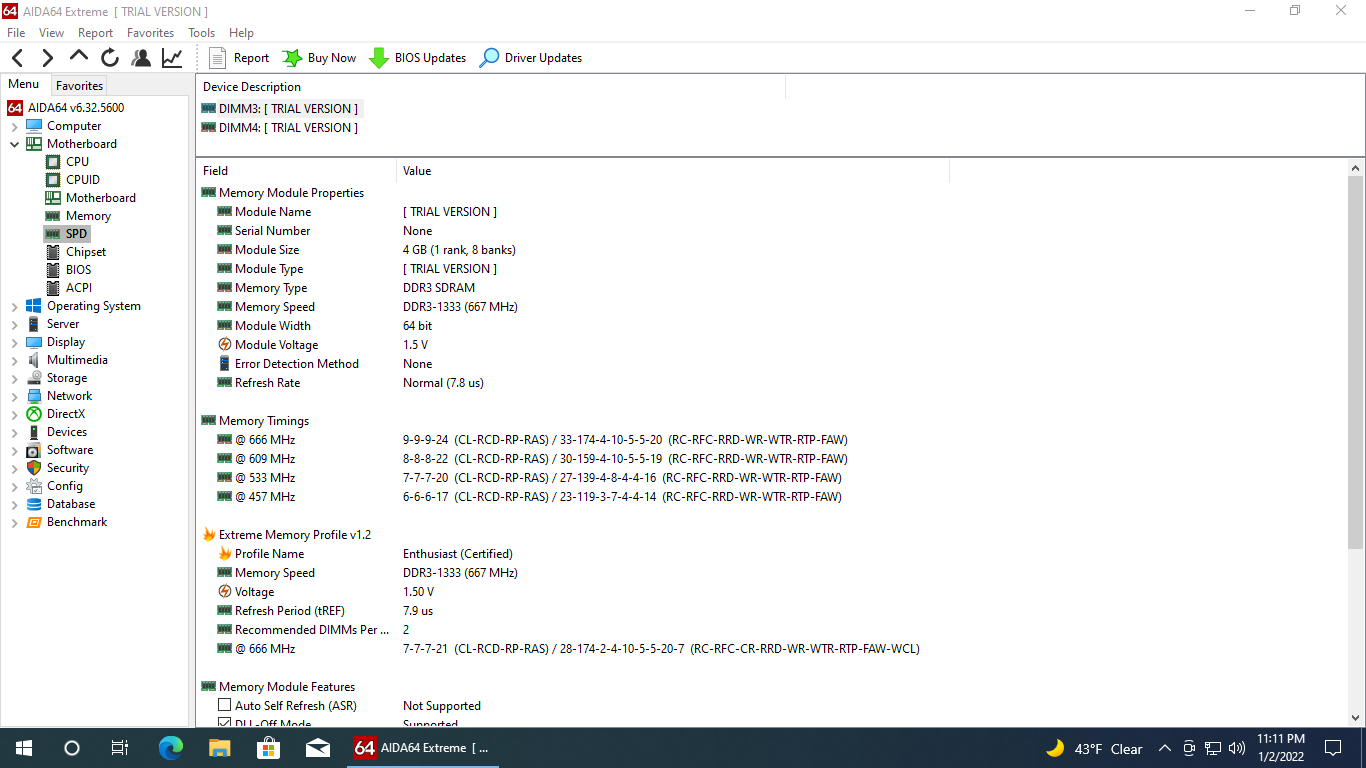Click the scroll down arrow of details pane
Image resolution: width=1366 pixels, height=768 pixels.
[1356, 717]
